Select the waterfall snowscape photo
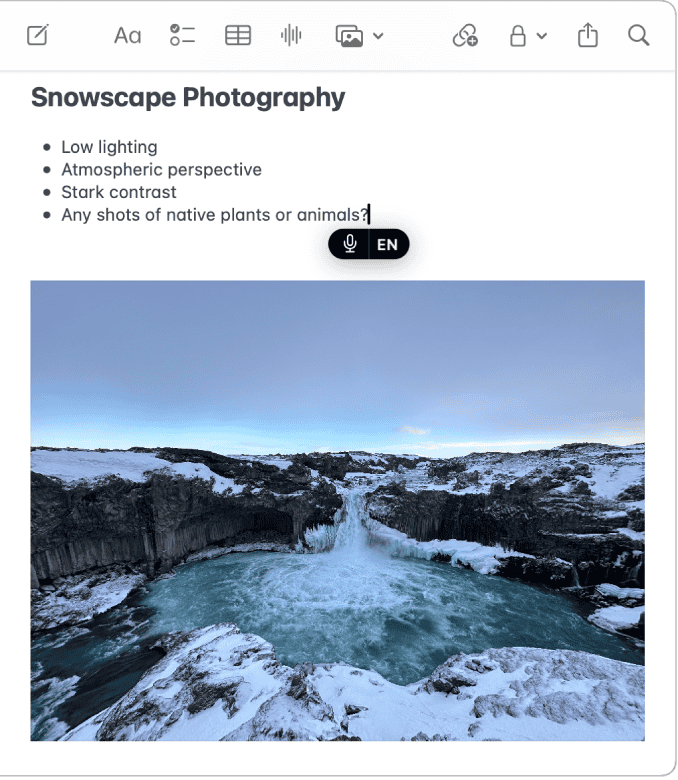Image resolution: width=678 pixels, height=780 pixels. click(x=338, y=511)
